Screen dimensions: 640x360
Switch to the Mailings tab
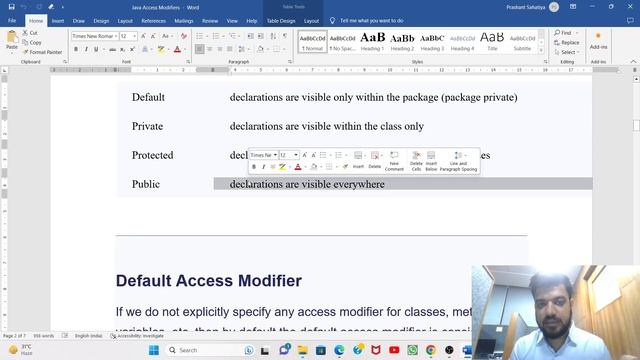coord(184,21)
